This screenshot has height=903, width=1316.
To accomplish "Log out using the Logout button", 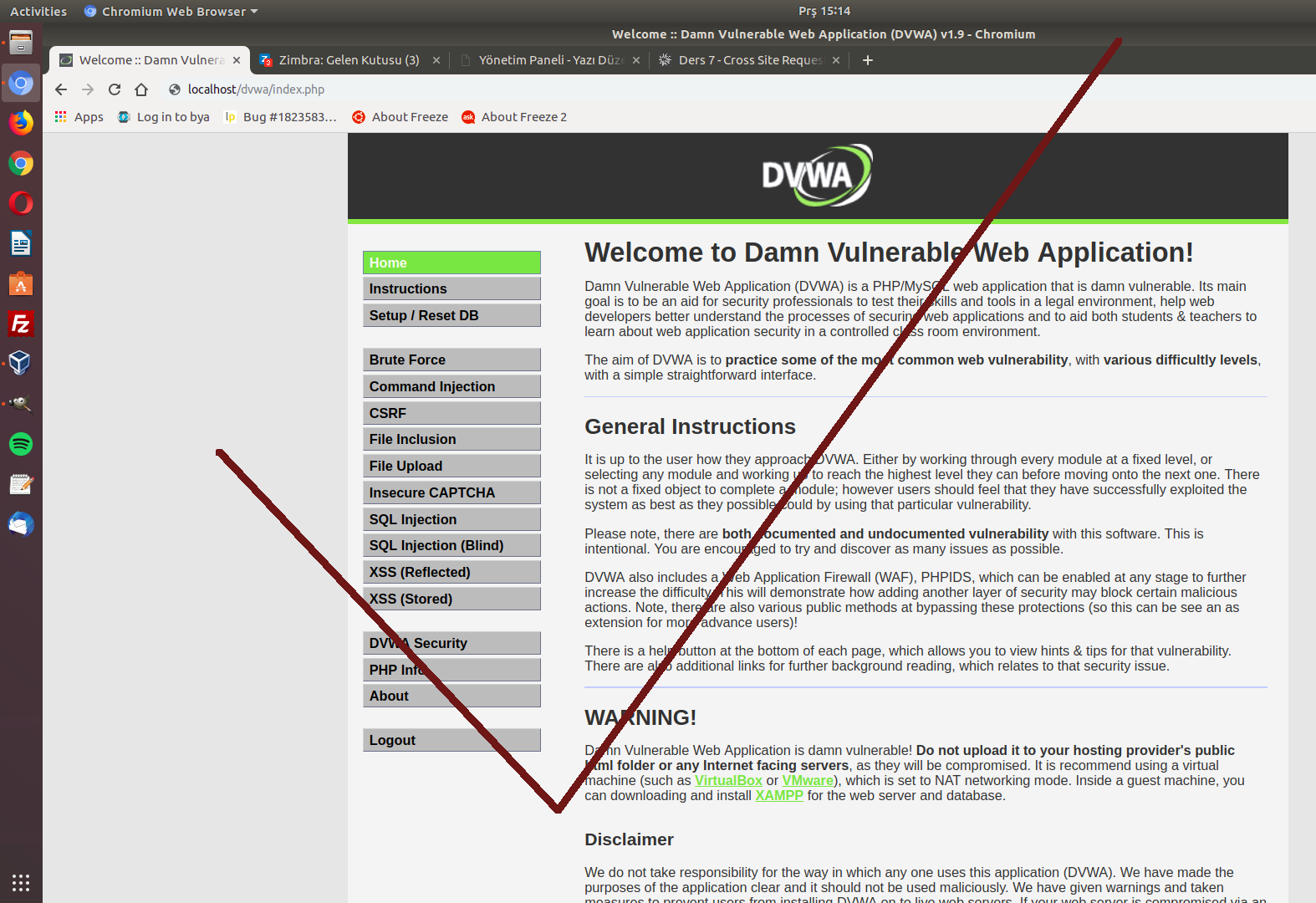I will tap(451, 740).
